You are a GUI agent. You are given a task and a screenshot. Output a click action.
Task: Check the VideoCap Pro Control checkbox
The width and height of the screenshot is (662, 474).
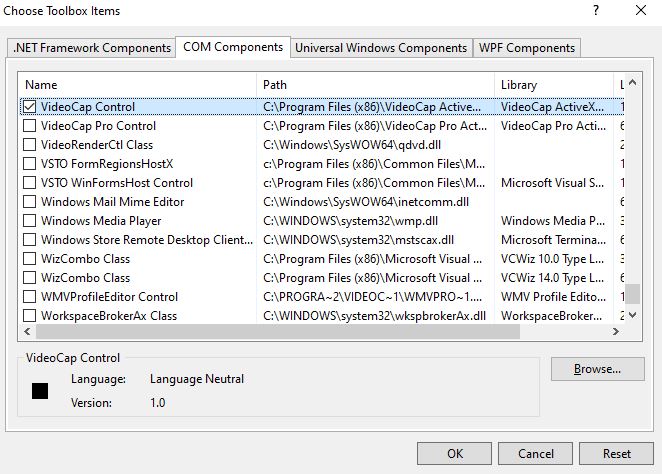coord(30,126)
